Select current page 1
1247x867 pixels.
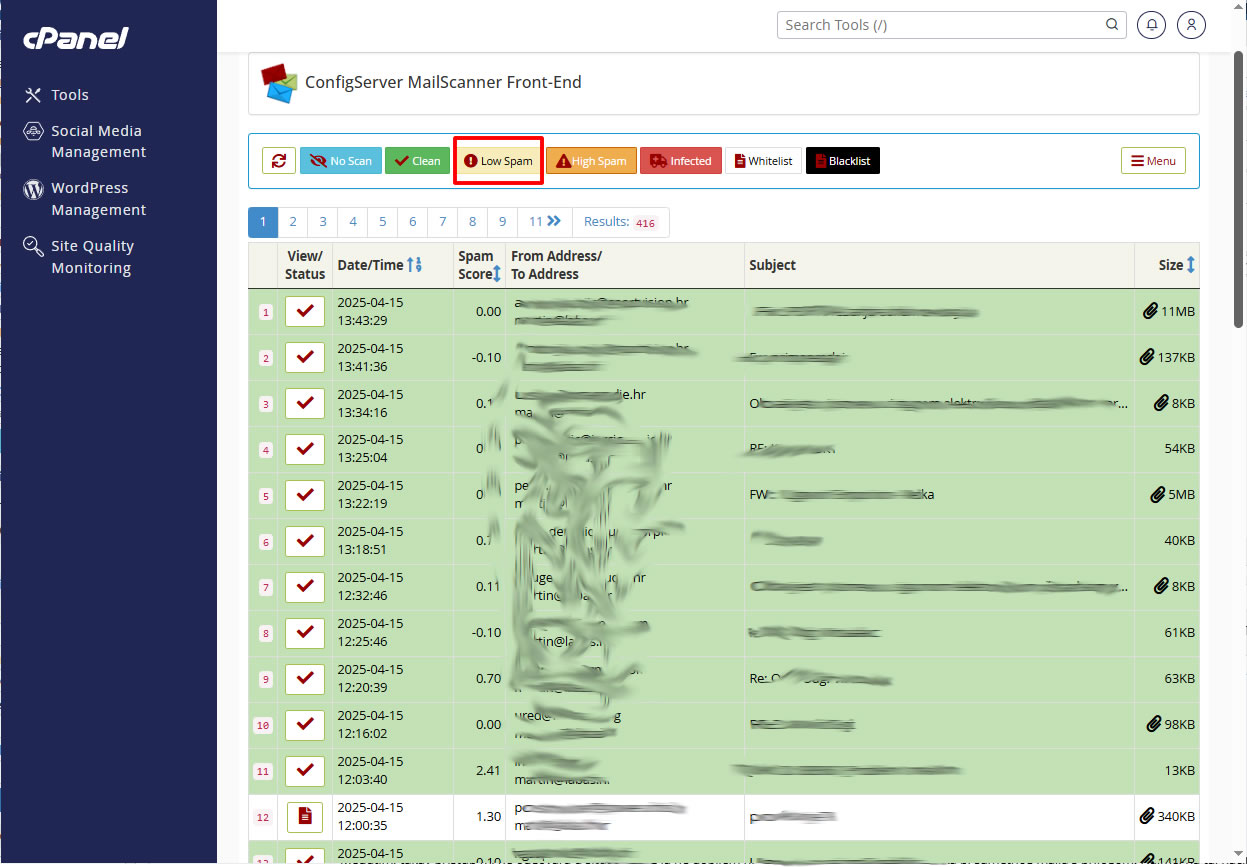[263, 222]
